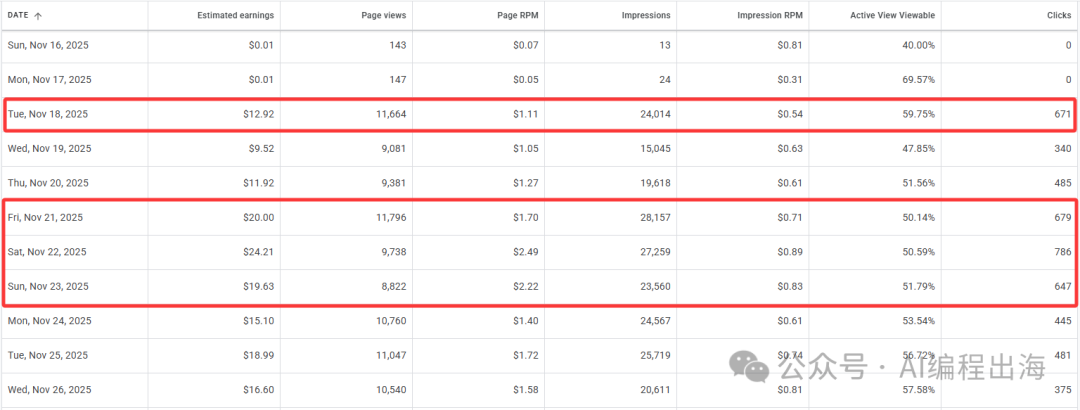The height and width of the screenshot is (410, 1080).
Task: Click the 445 clicks value
Action: (x=1062, y=321)
